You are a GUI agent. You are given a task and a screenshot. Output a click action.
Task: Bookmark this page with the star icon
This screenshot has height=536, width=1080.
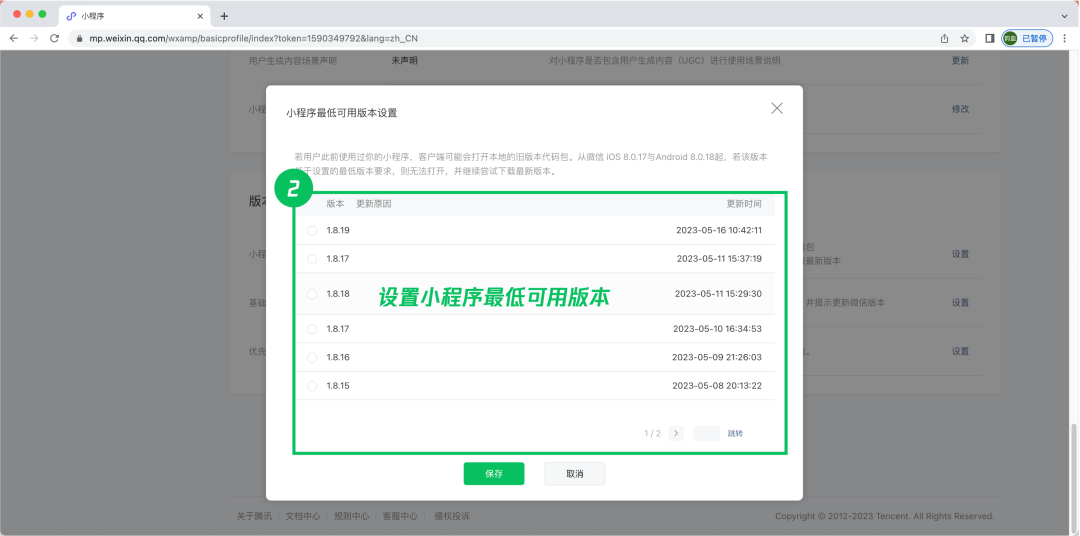(x=964, y=39)
